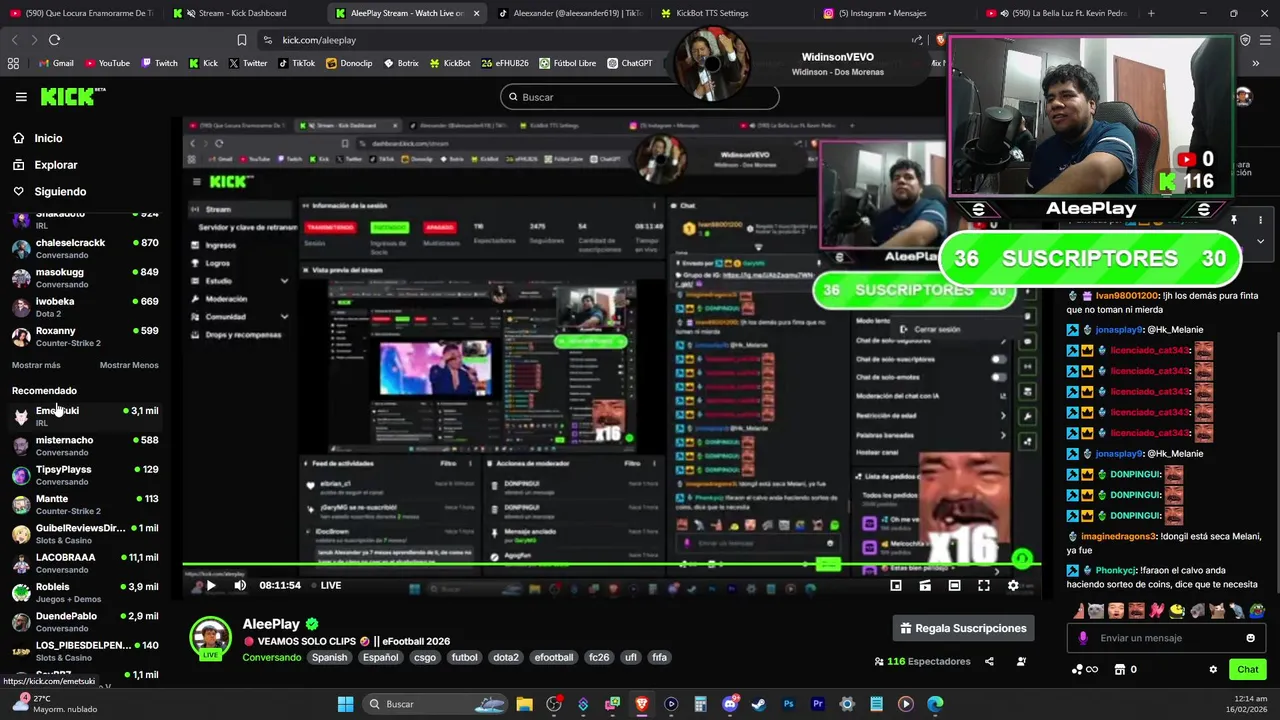This screenshot has width=1280, height=720.
Task: Open the Botrix bookmark
Action: (400, 63)
